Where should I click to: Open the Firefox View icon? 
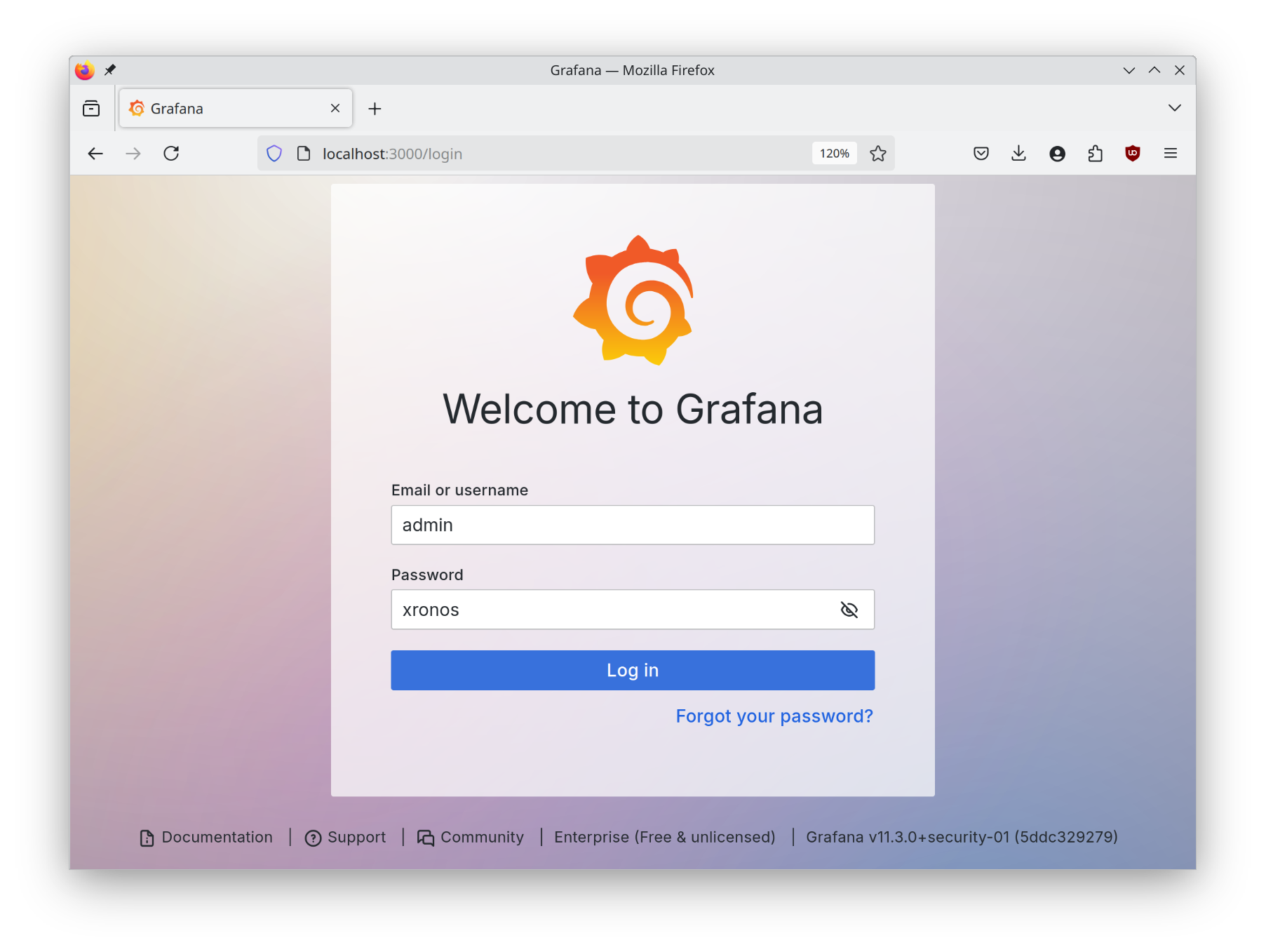91,109
